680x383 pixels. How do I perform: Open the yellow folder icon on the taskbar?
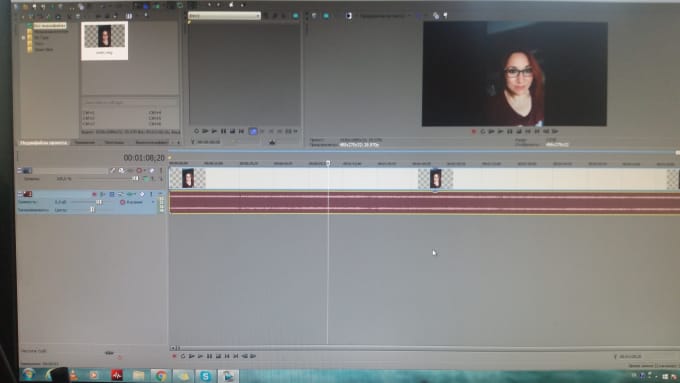(139, 375)
